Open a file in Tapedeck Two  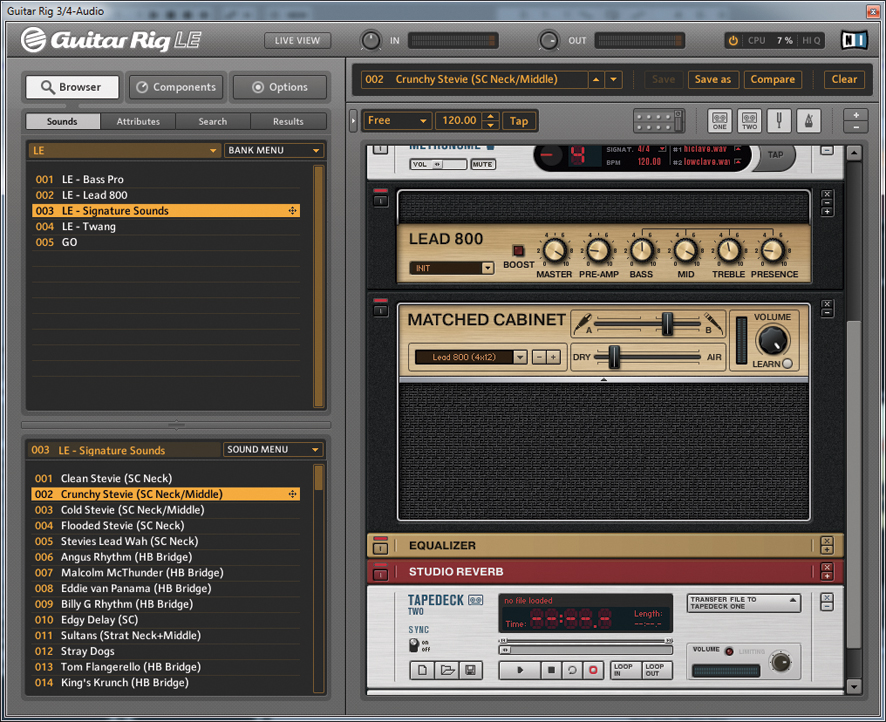[x=447, y=670]
